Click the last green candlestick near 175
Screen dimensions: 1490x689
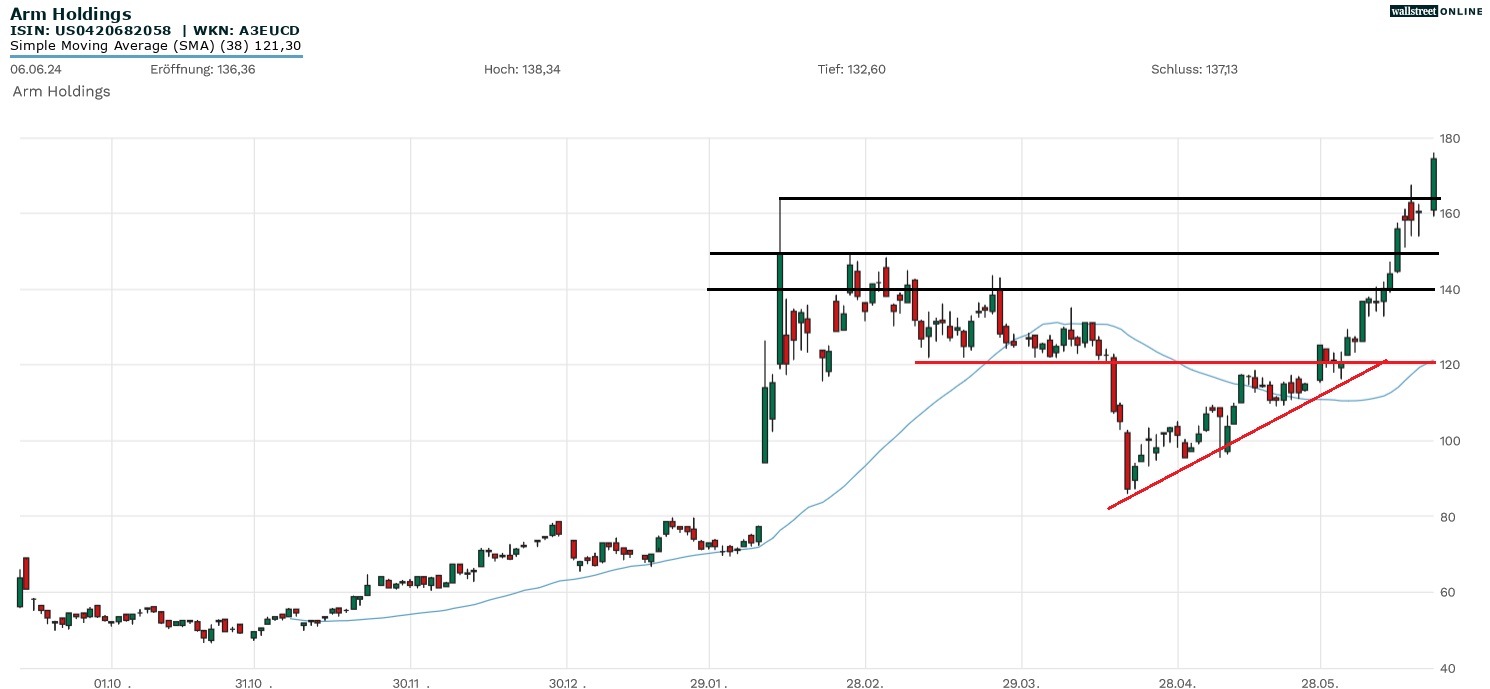click(x=1433, y=183)
